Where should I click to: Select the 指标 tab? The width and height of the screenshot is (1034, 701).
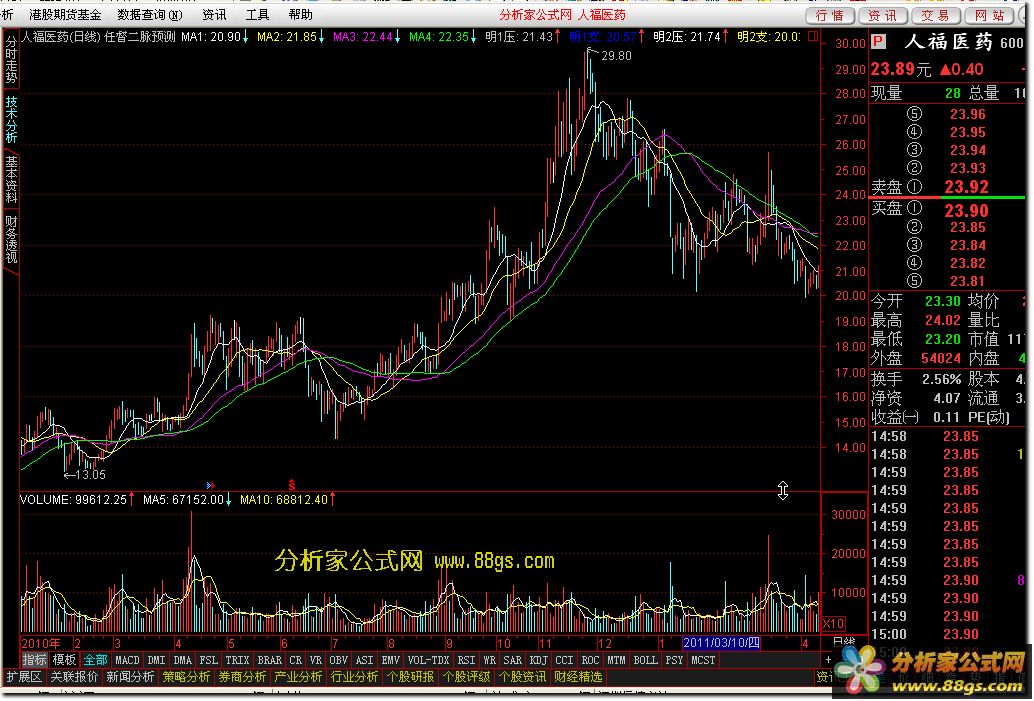tap(35, 659)
